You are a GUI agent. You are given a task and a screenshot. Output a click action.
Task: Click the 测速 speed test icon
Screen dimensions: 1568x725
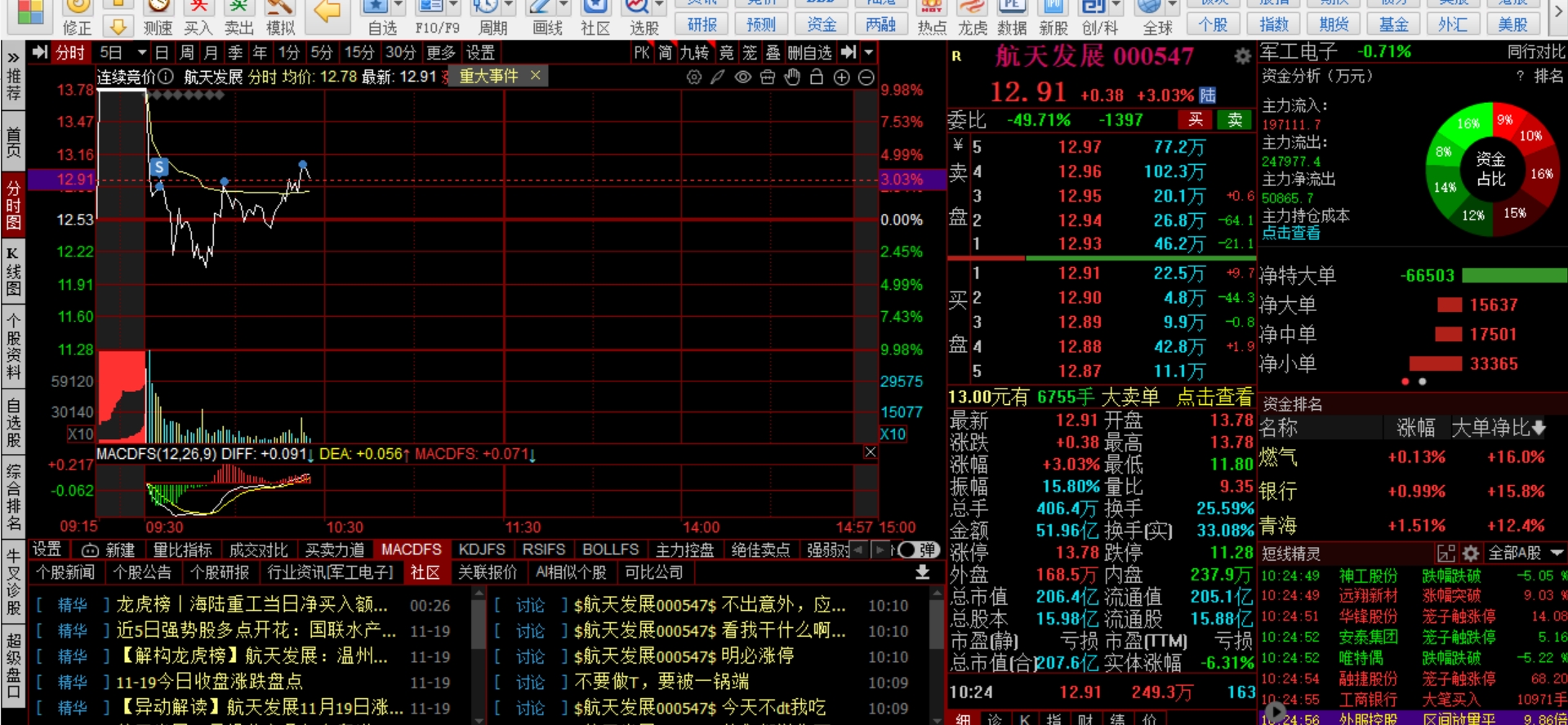[x=158, y=8]
